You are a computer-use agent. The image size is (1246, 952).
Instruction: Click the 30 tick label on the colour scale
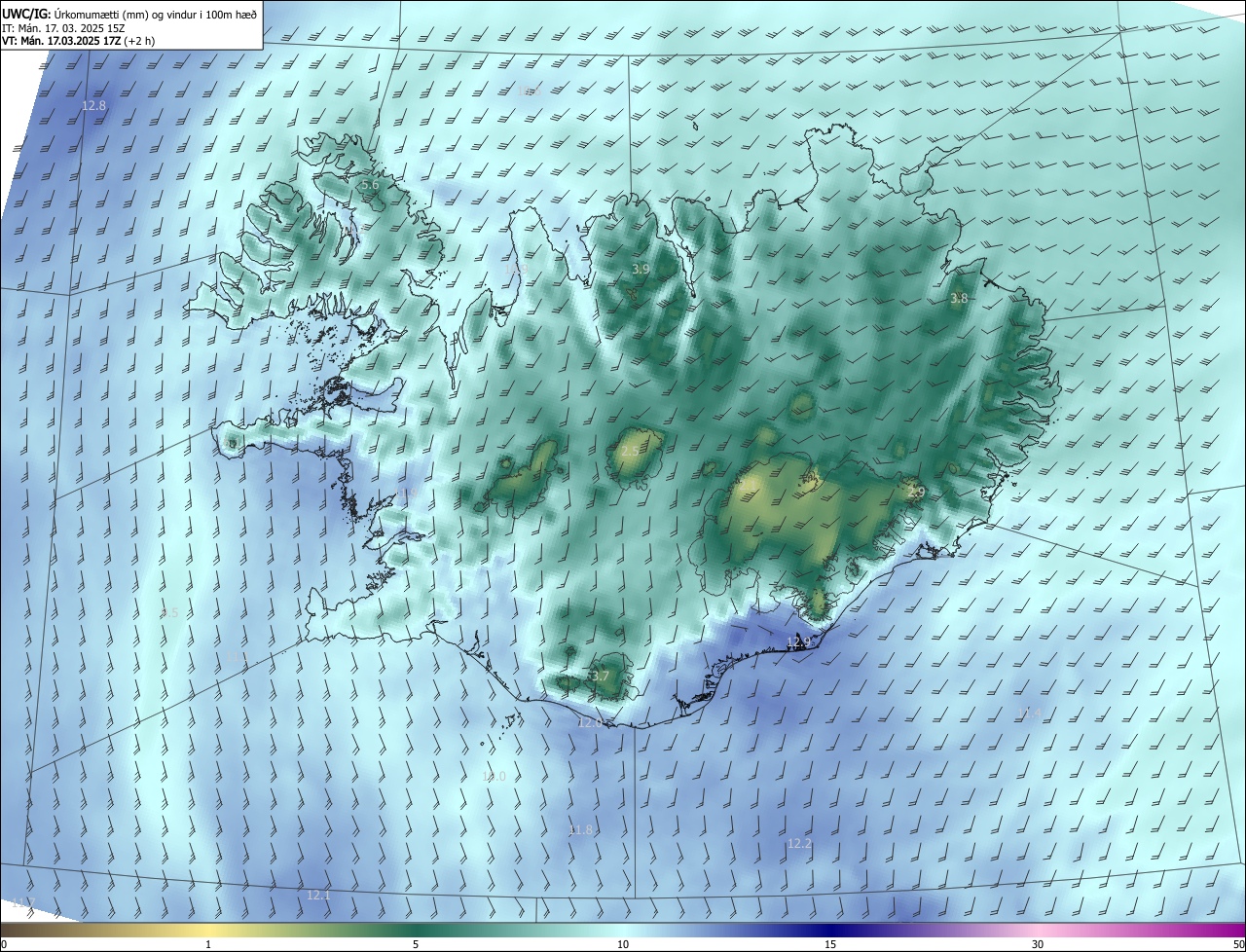pos(1038,944)
